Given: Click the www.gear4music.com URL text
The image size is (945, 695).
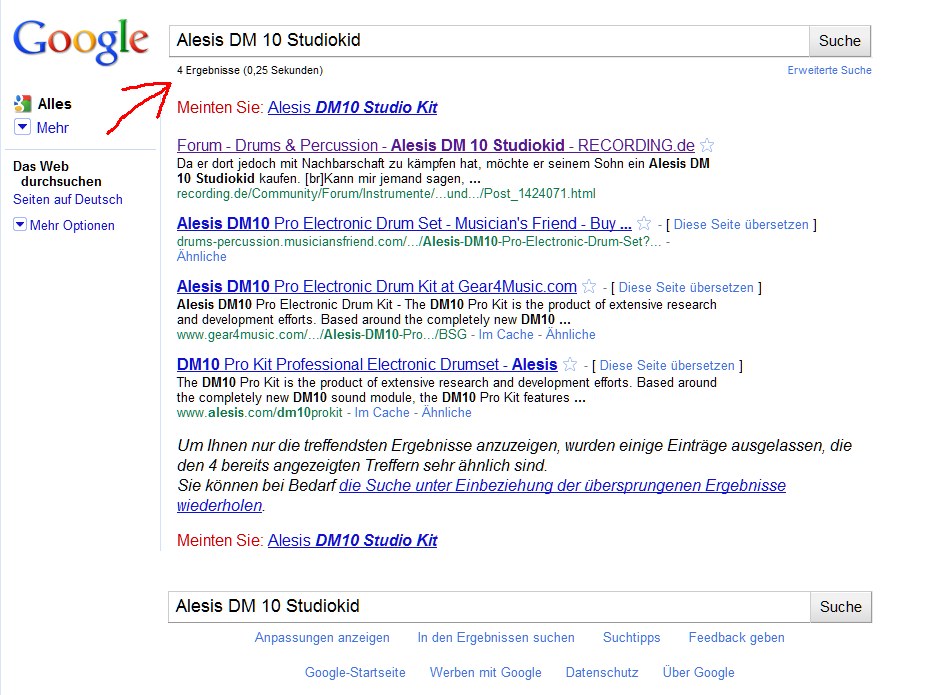Looking at the screenshot, I should pyautogui.click(x=322, y=335).
